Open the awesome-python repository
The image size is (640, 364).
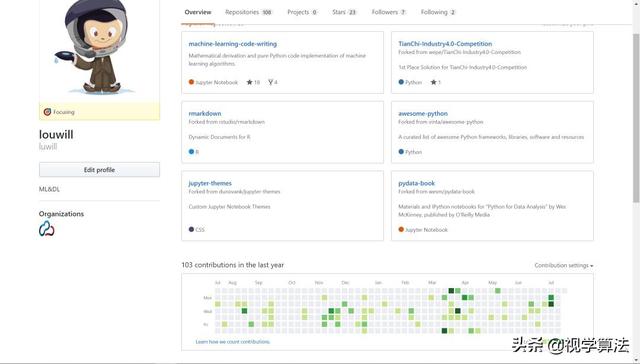[x=423, y=113]
